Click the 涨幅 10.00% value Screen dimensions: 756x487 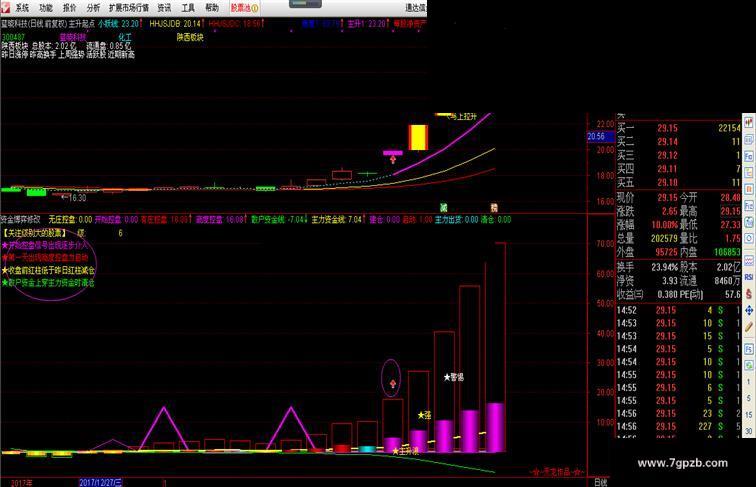pos(664,225)
